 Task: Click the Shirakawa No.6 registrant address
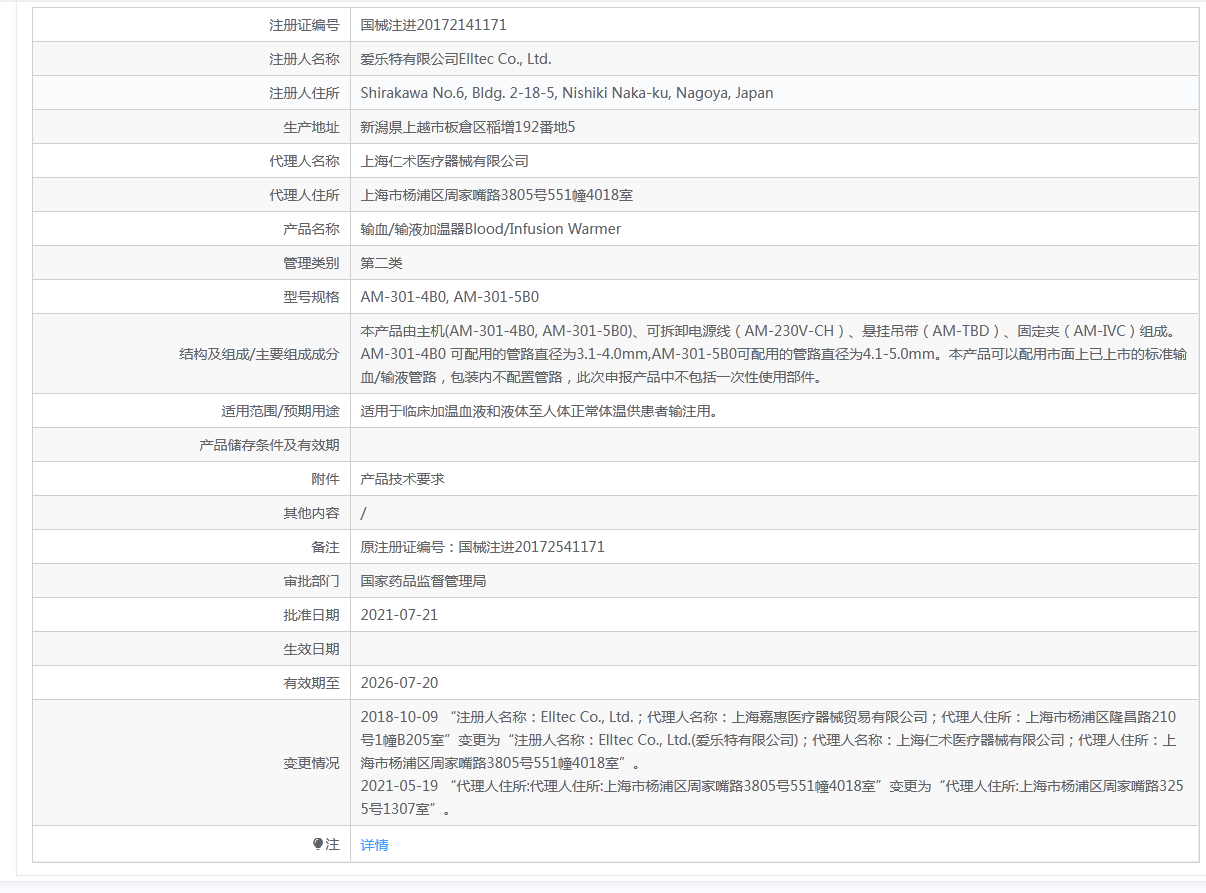point(566,93)
